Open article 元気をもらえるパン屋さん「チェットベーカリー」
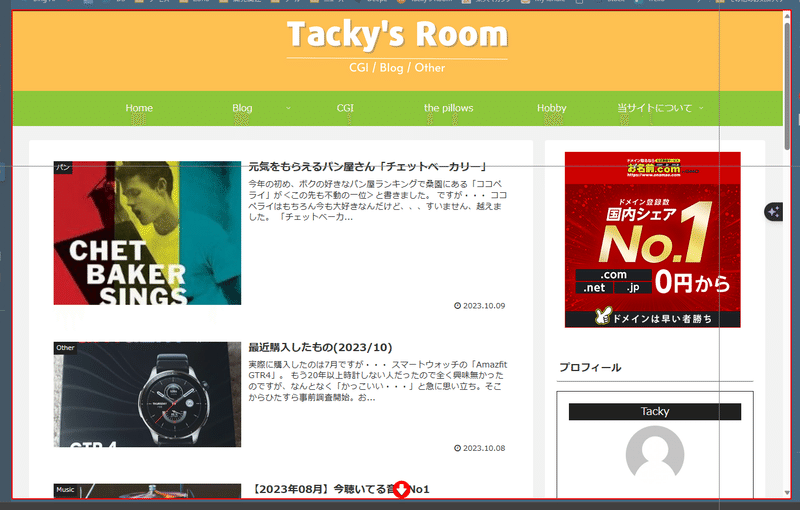The height and width of the screenshot is (510, 800). pyautogui.click(x=367, y=167)
